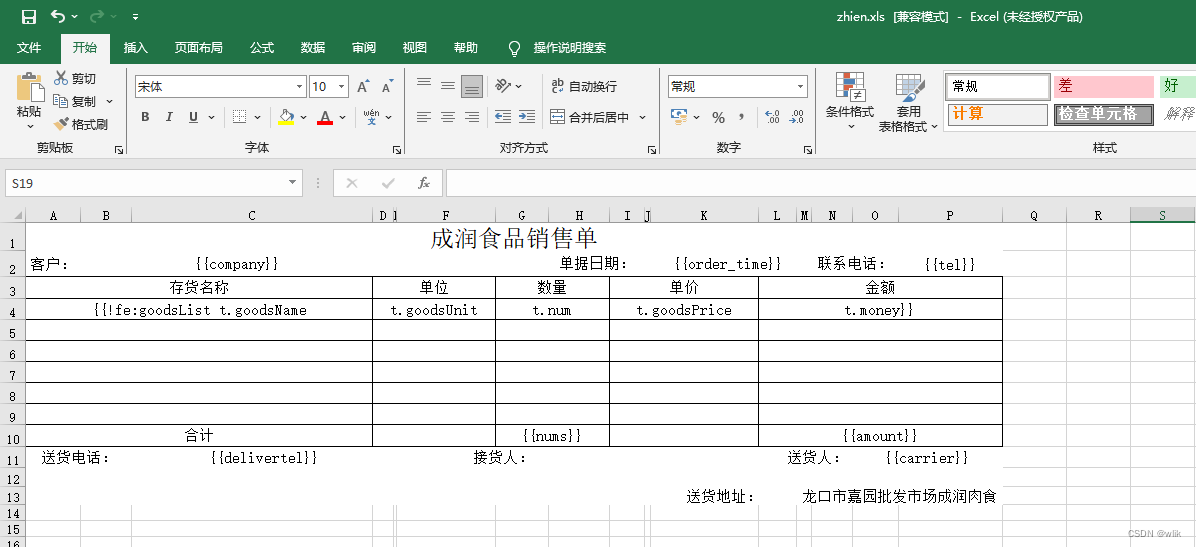Select the {{company}} cell
This screenshot has height=547, width=1196.
click(237, 264)
